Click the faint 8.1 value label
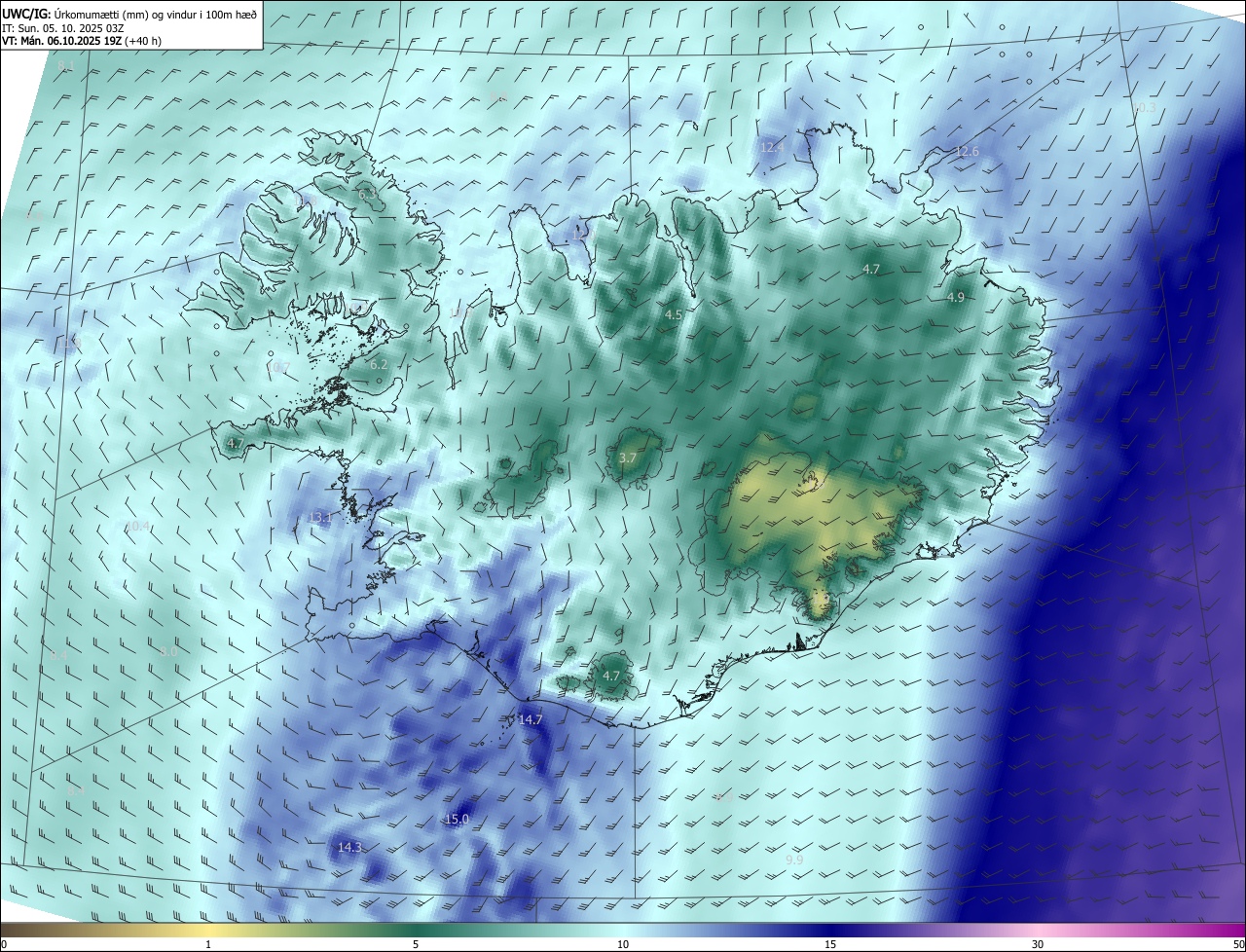This screenshot has width=1246, height=952. pyautogui.click(x=66, y=66)
